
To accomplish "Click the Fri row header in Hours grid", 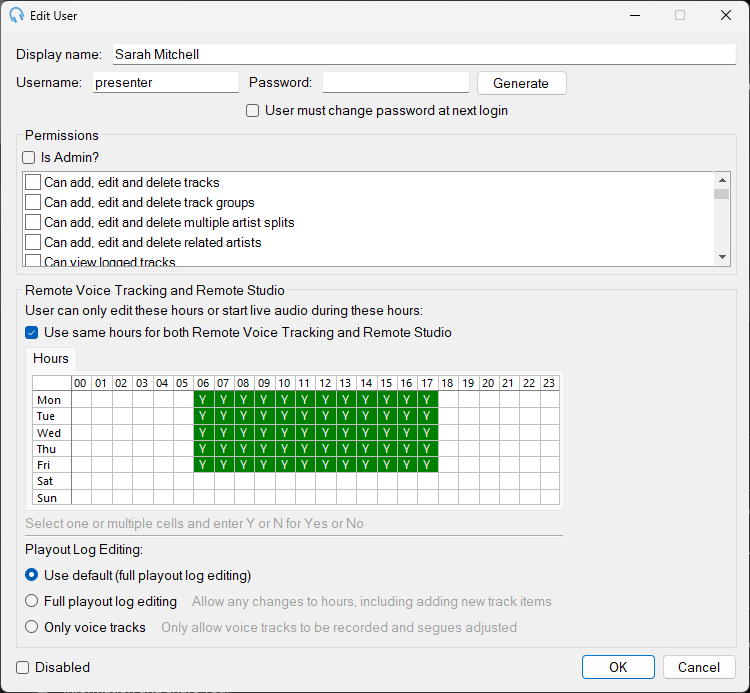I will pyautogui.click(x=52, y=465).
